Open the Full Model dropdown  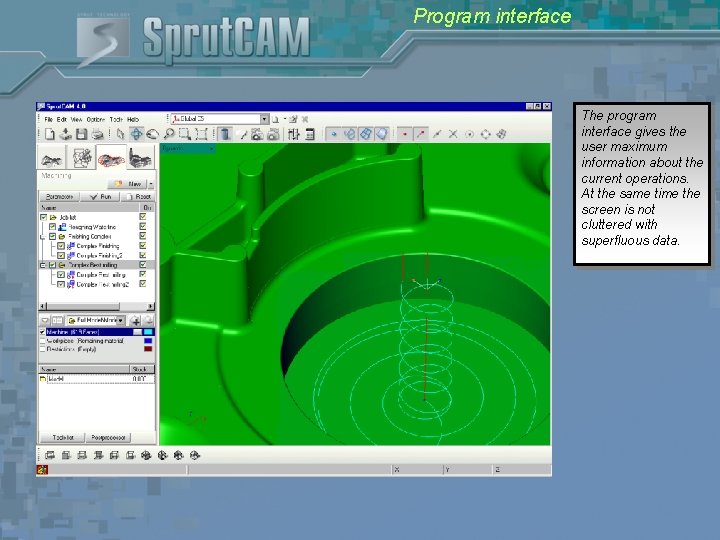pos(120,320)
